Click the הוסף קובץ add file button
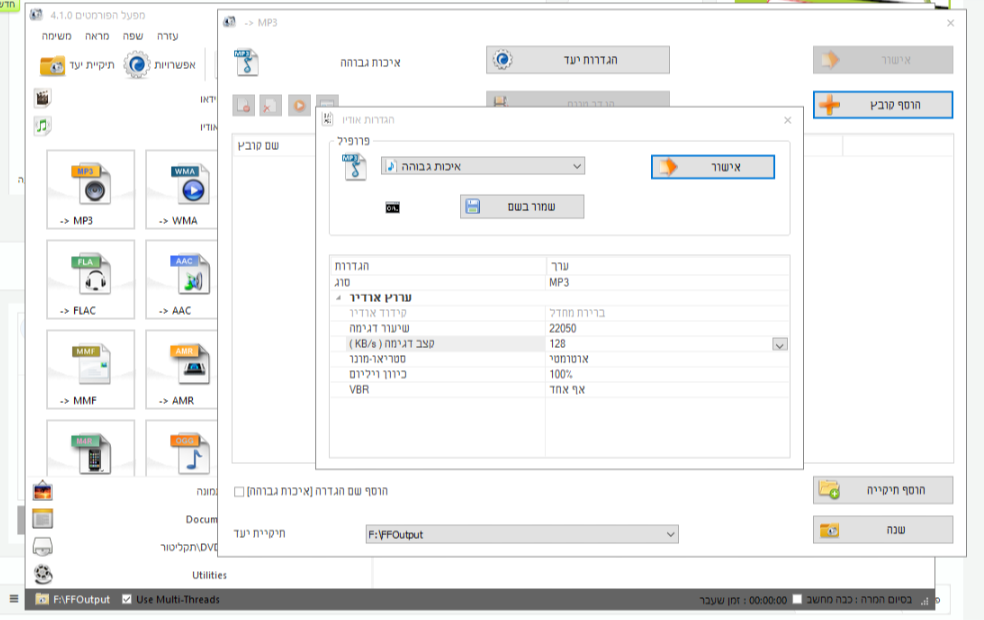984x620 pixels. [883, 105]
